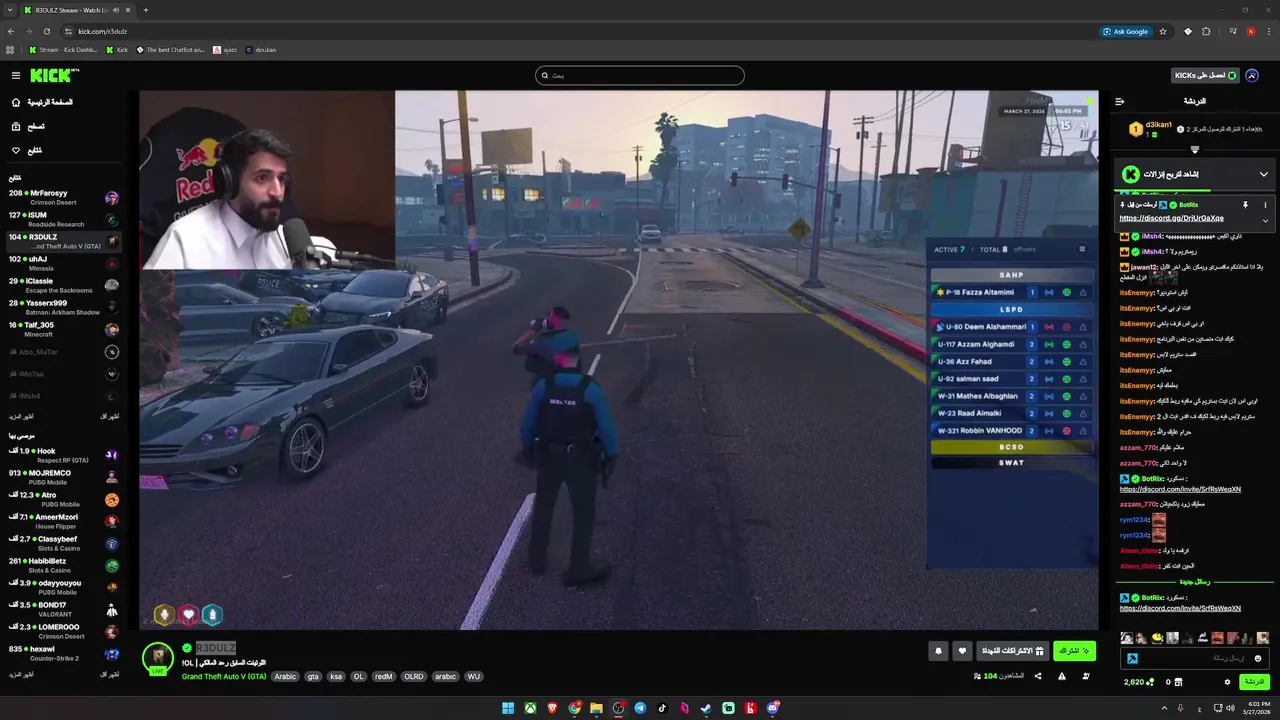Expand the pinned Discord message chevron
Screen dimensions: 1280x720
pos(1265,220)
